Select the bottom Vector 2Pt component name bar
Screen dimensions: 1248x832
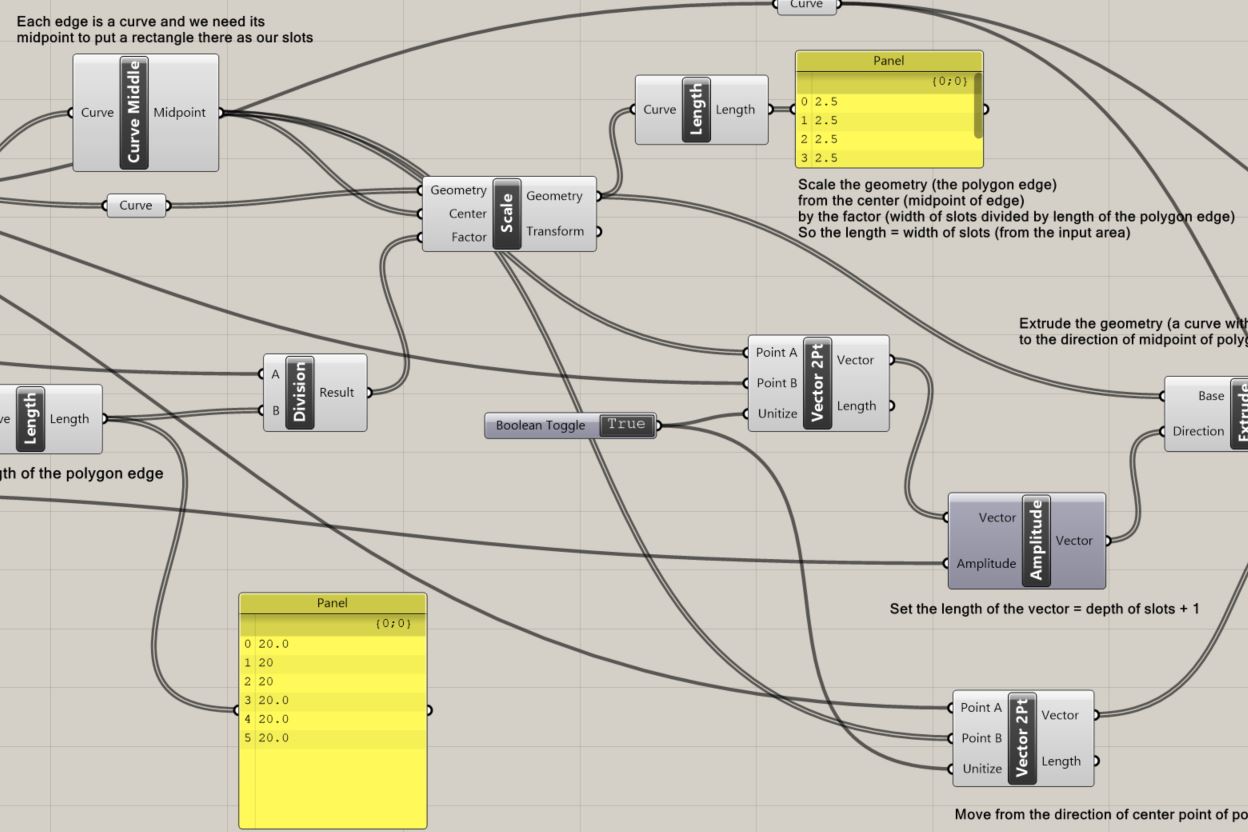(1022, 739)
